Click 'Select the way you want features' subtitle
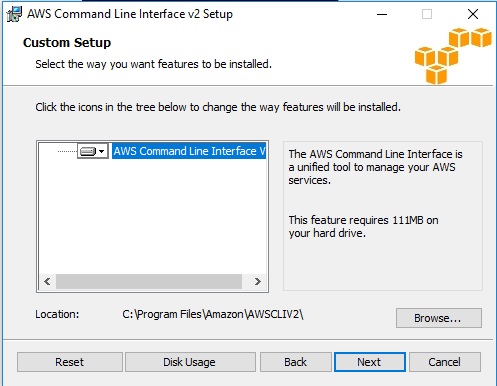Screen dimensions: 497x386 pyautogui.click(x=154, y=64)
